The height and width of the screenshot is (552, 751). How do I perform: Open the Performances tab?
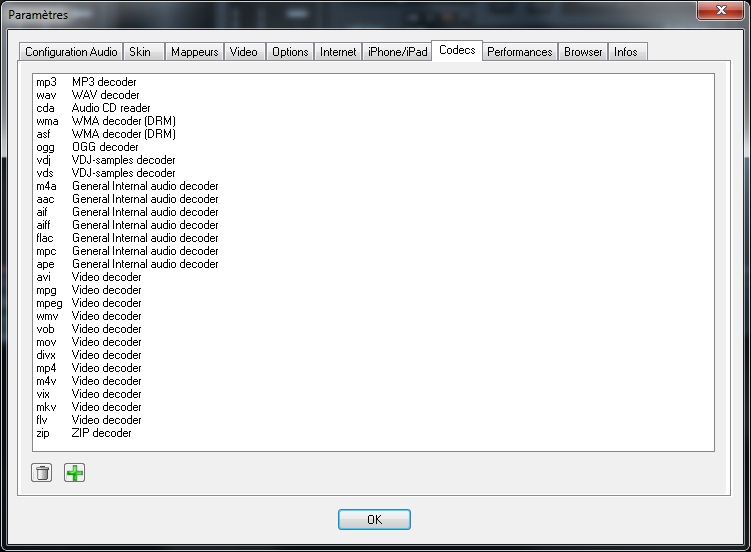[x=520, y=52]
